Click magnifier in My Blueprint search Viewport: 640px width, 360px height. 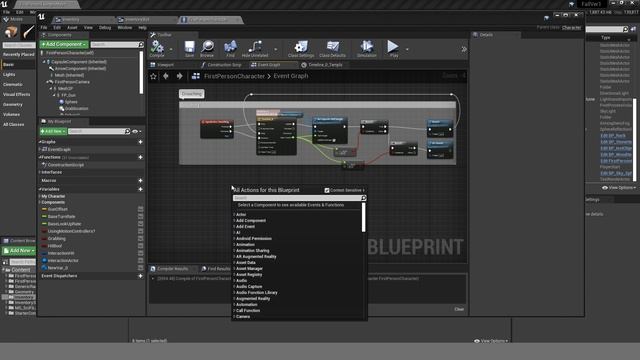[127, 131]
